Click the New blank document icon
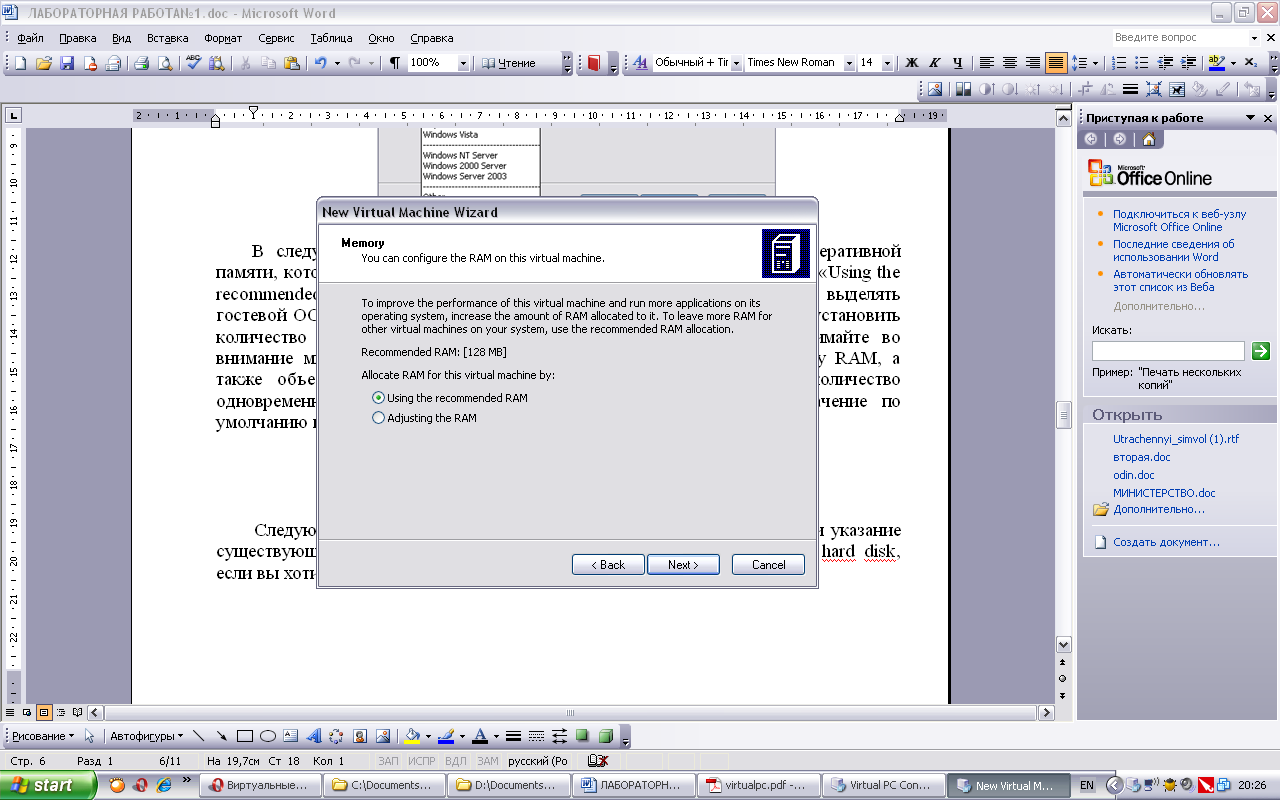The image size is (1280, 800). 20,63
